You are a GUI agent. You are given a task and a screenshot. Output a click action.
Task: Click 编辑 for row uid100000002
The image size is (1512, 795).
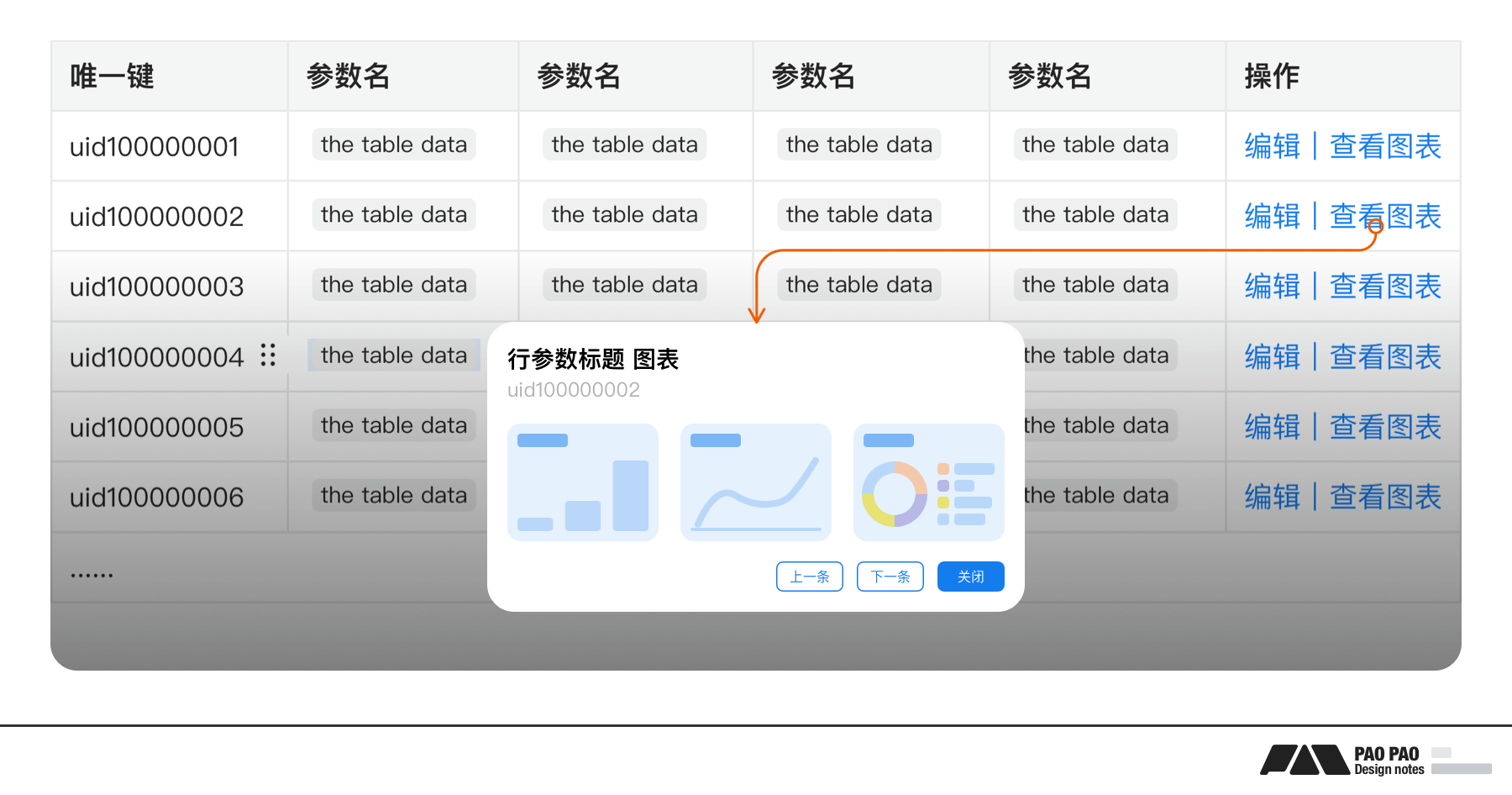[x=1272, y=216]
